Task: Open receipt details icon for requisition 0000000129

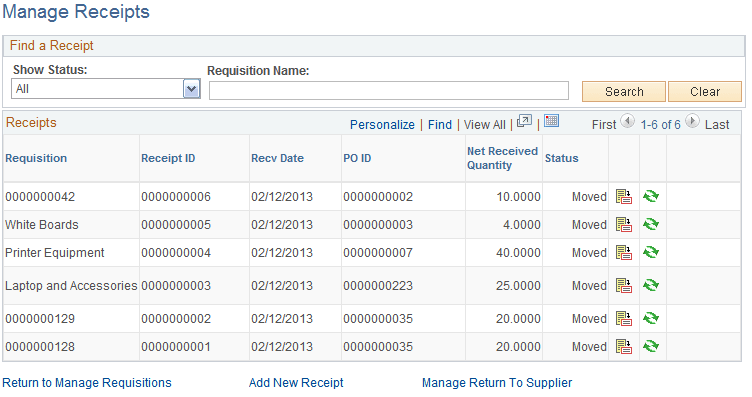Action: pos(623,319)
